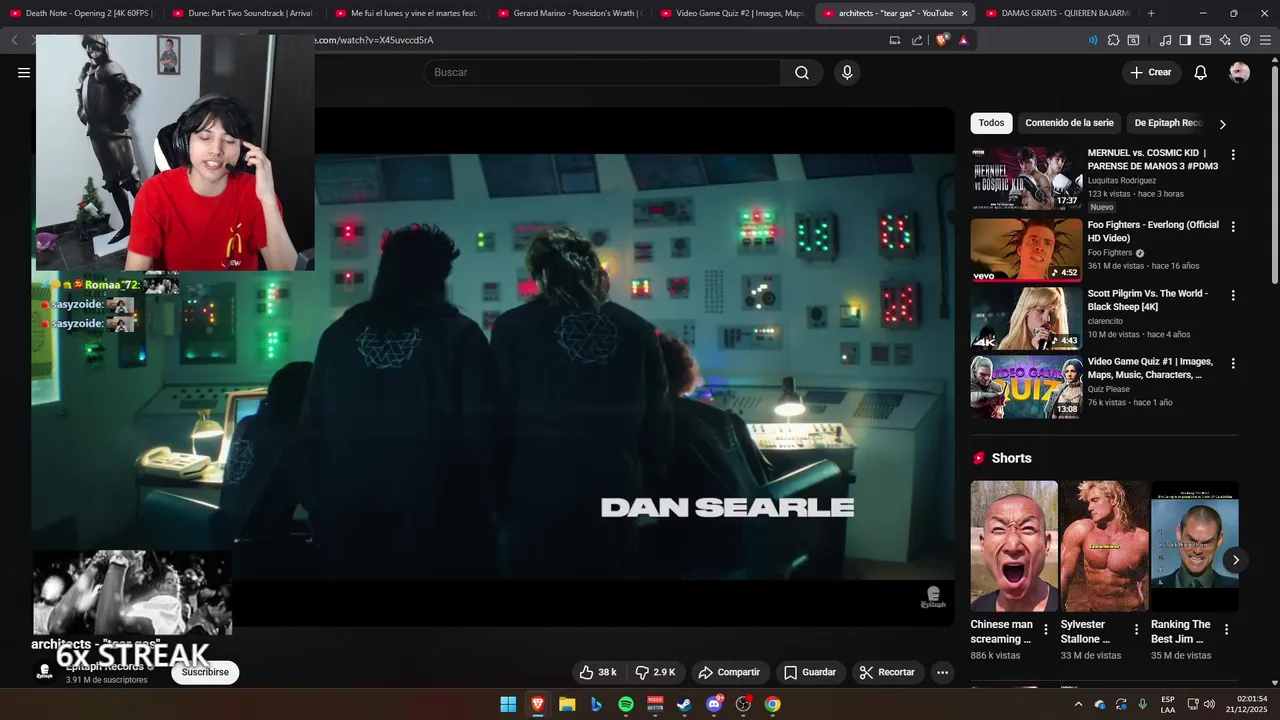Like the video with thumbs up
The width and height of the screenshot is (1280, 720).
click(598, 672)
